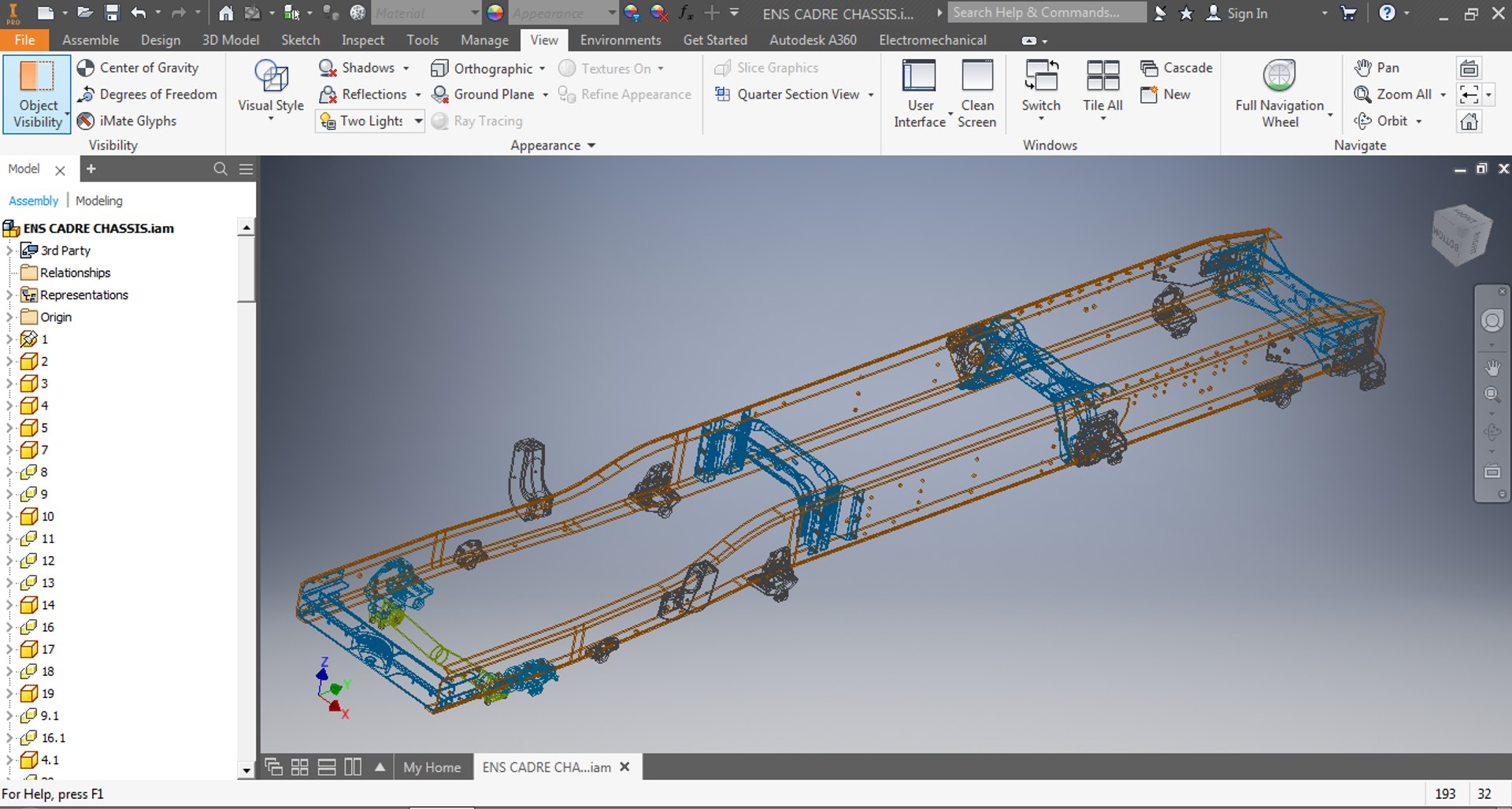Select the Pan tool
Screen dimensions: 1512x809
(x=1377, y=68)
